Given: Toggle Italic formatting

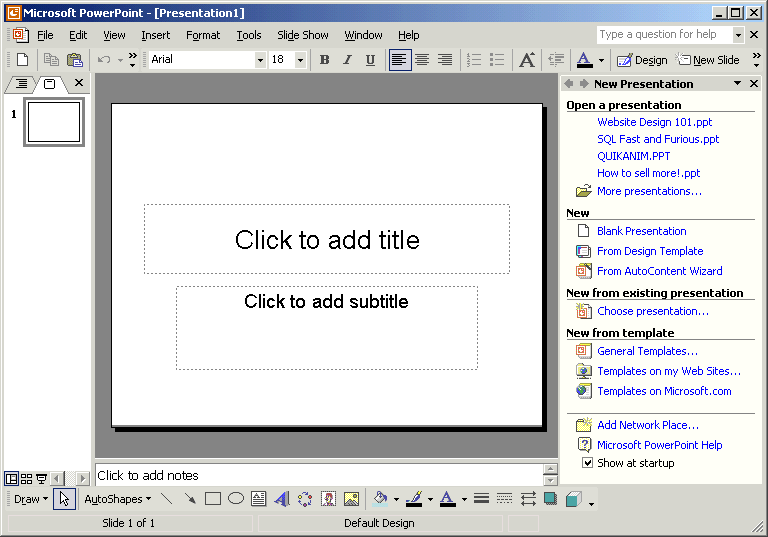Looking at the screenshot, I should 347,60.
